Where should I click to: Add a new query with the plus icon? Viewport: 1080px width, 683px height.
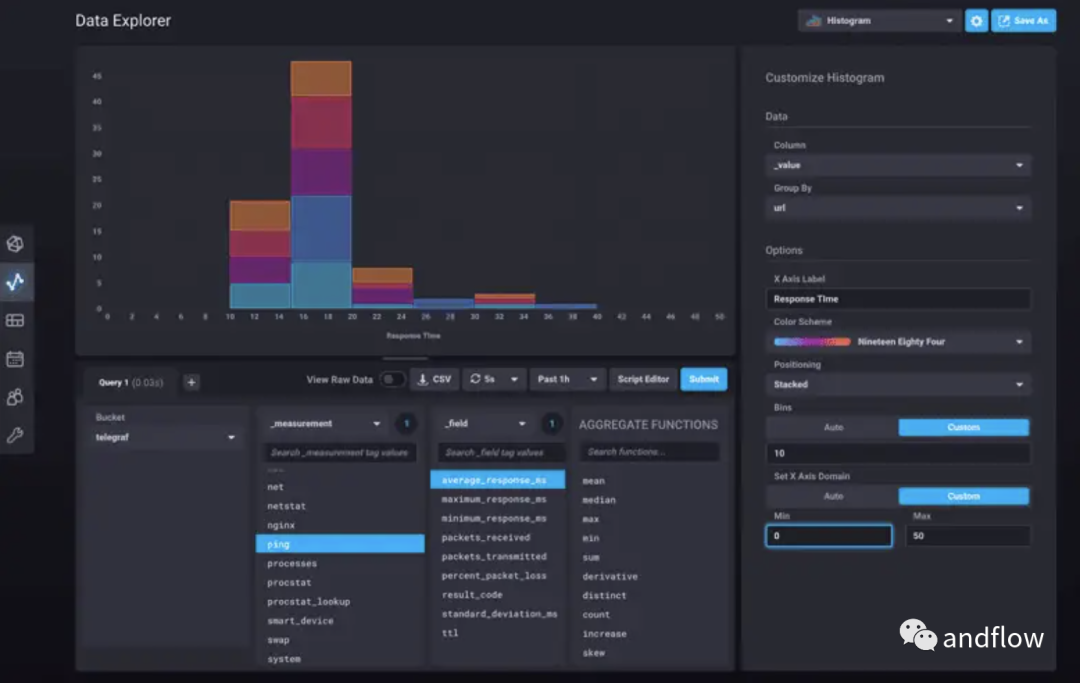(x=192, y=381)
